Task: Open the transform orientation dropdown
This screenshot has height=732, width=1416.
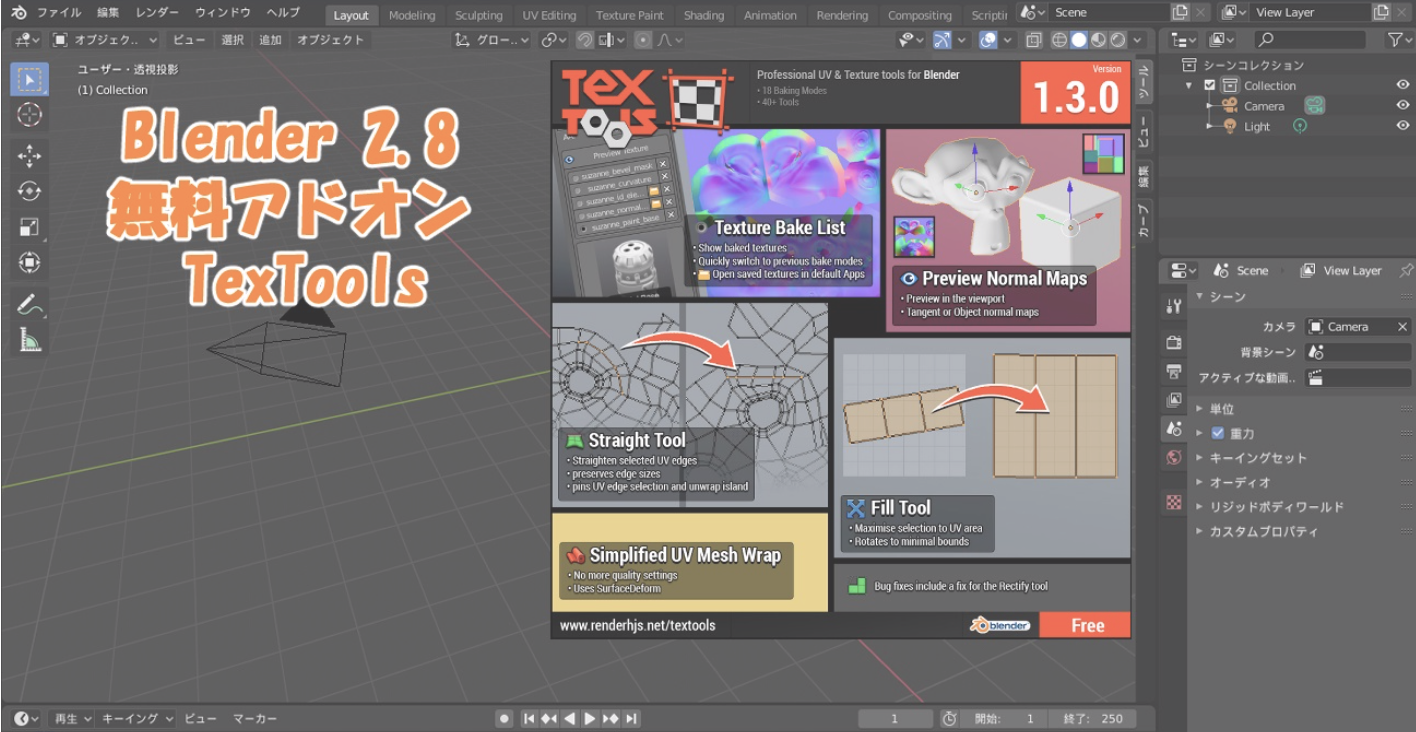Action: pyautogui.click(x=492, y=40)
